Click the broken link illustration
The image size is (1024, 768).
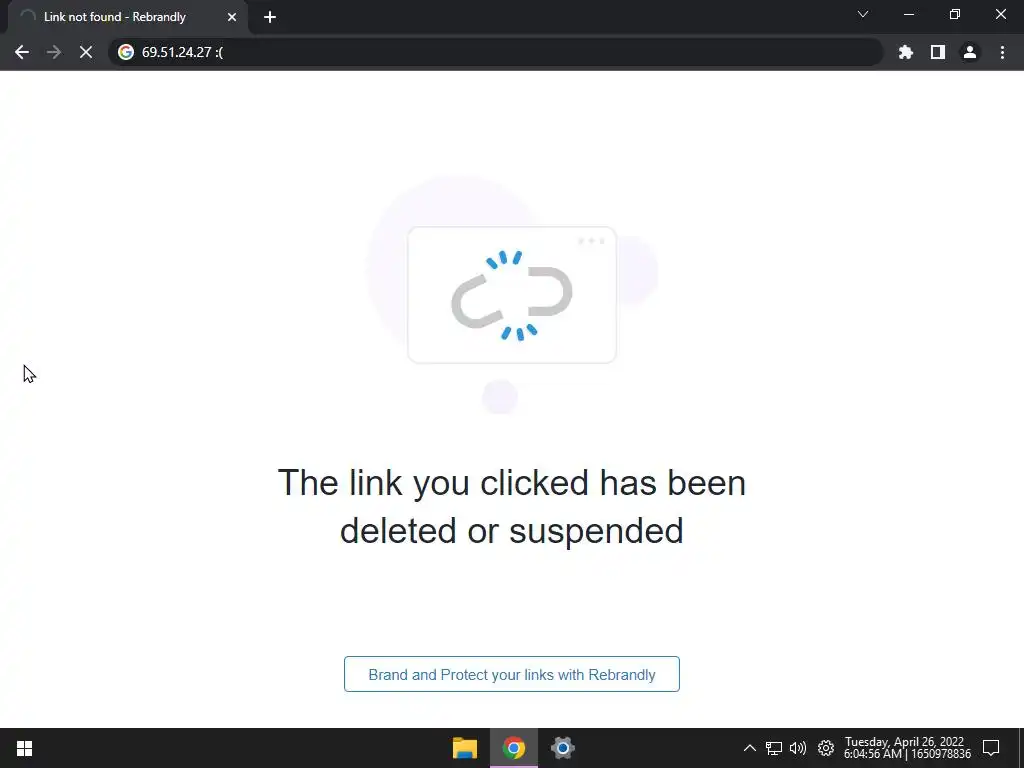coord(511,295)
